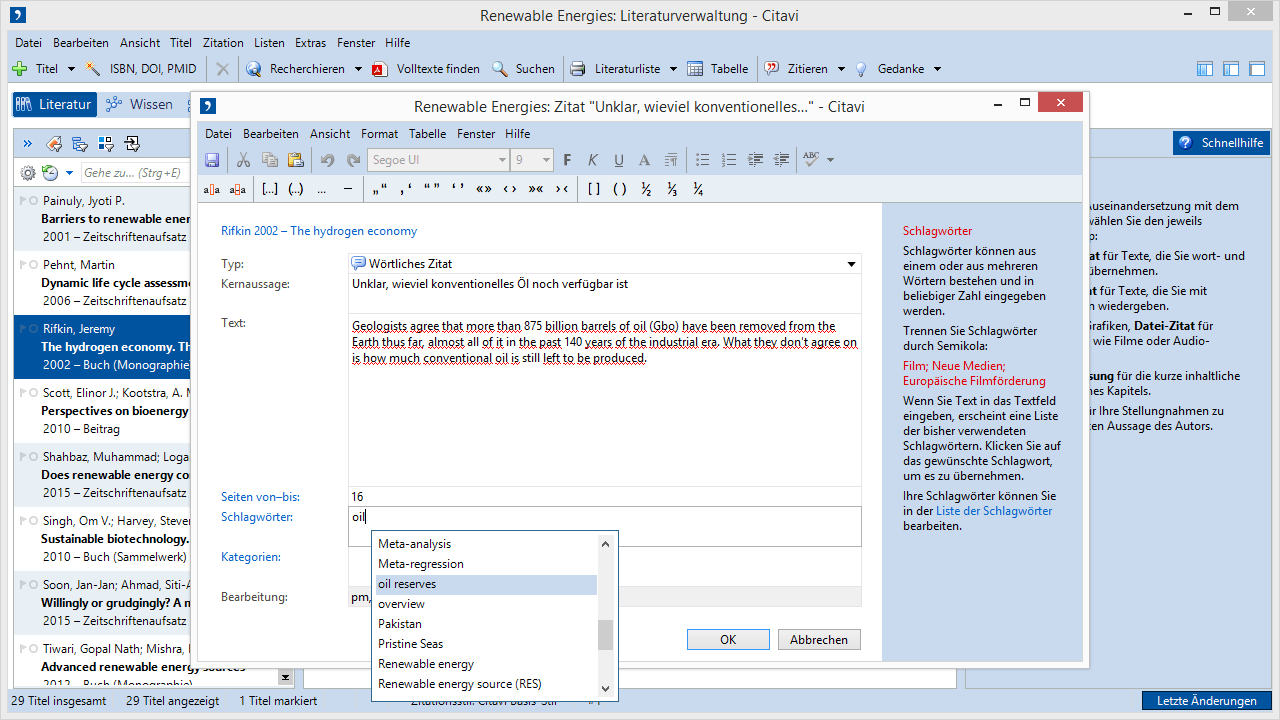Expand spell check options arrow
This screenshot has width=1280, height=720.
pyautogui.click(x=830, y=160)
